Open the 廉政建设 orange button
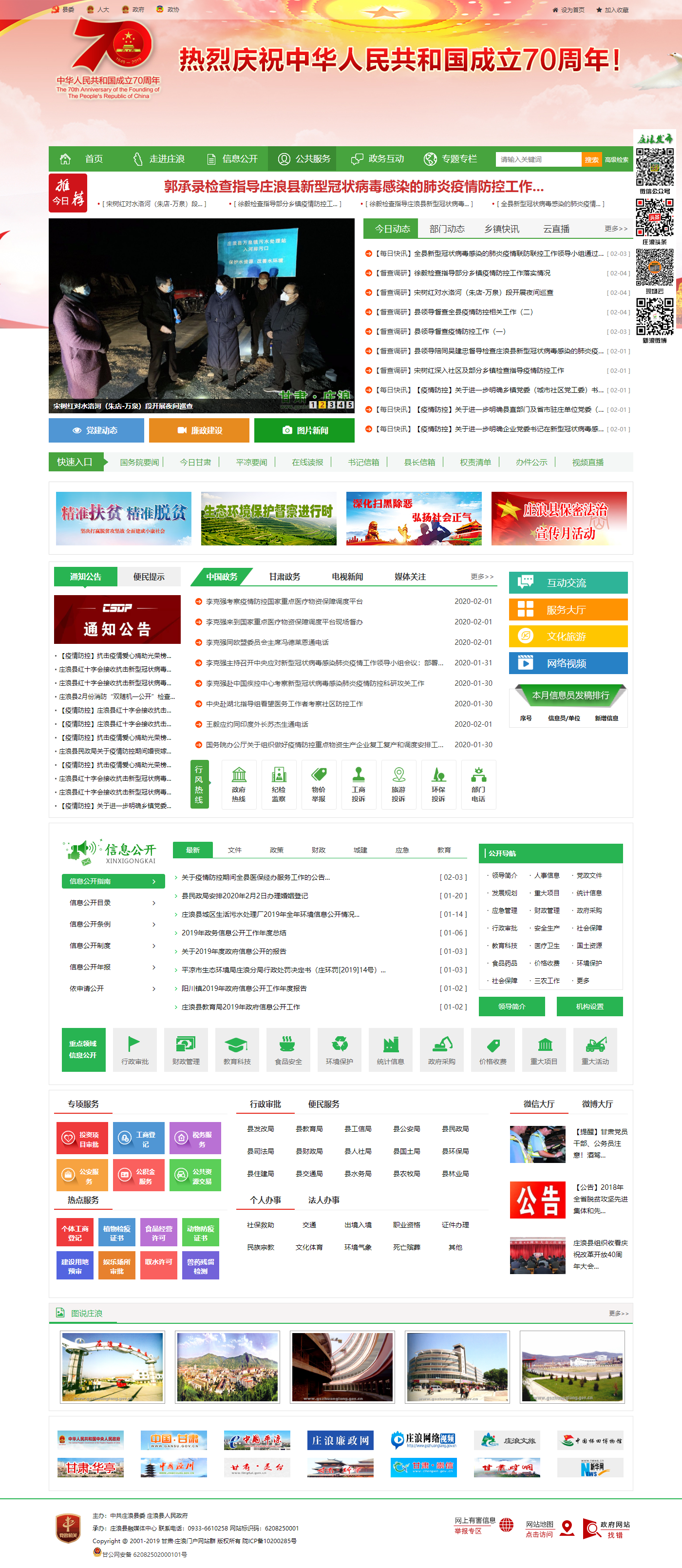Viewport: 682px width, 1568px height. point(199,430)
